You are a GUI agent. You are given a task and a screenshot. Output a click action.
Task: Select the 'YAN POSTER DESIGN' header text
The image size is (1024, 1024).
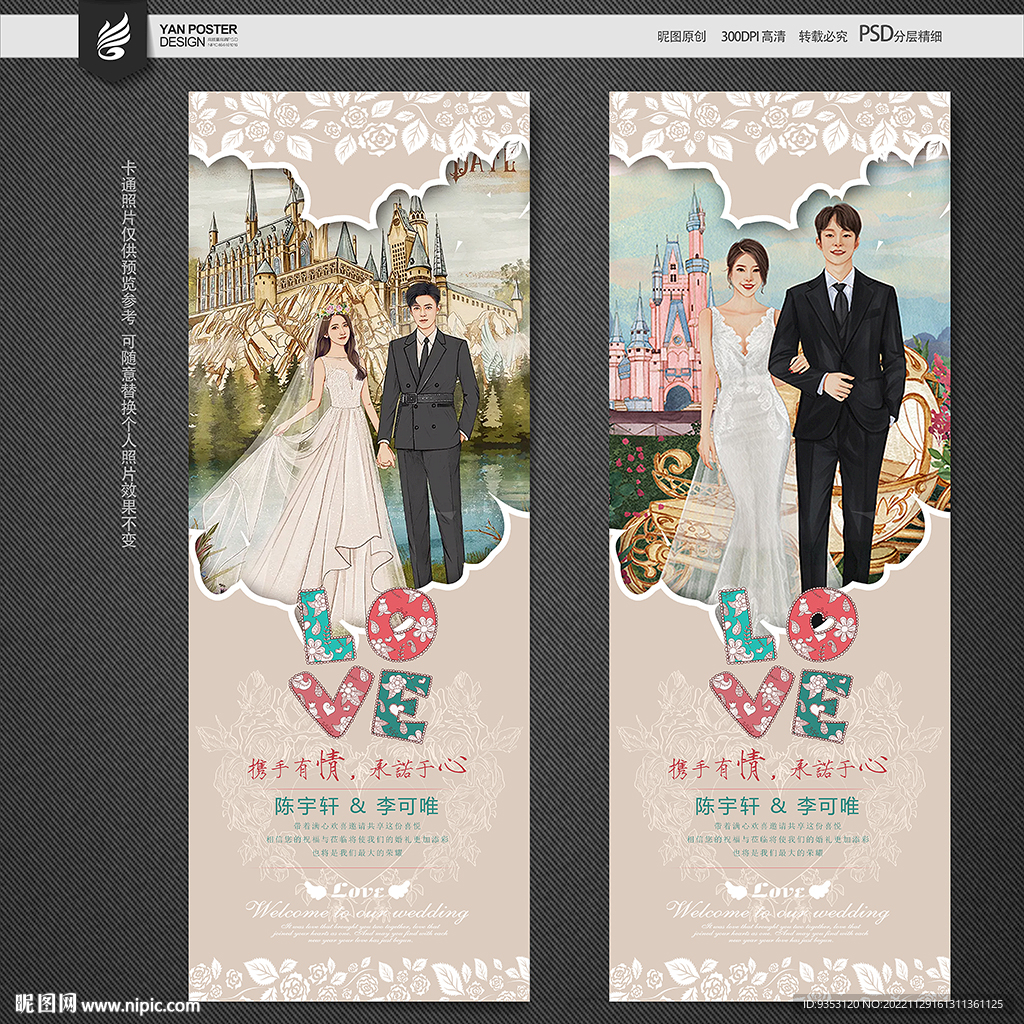198,35
